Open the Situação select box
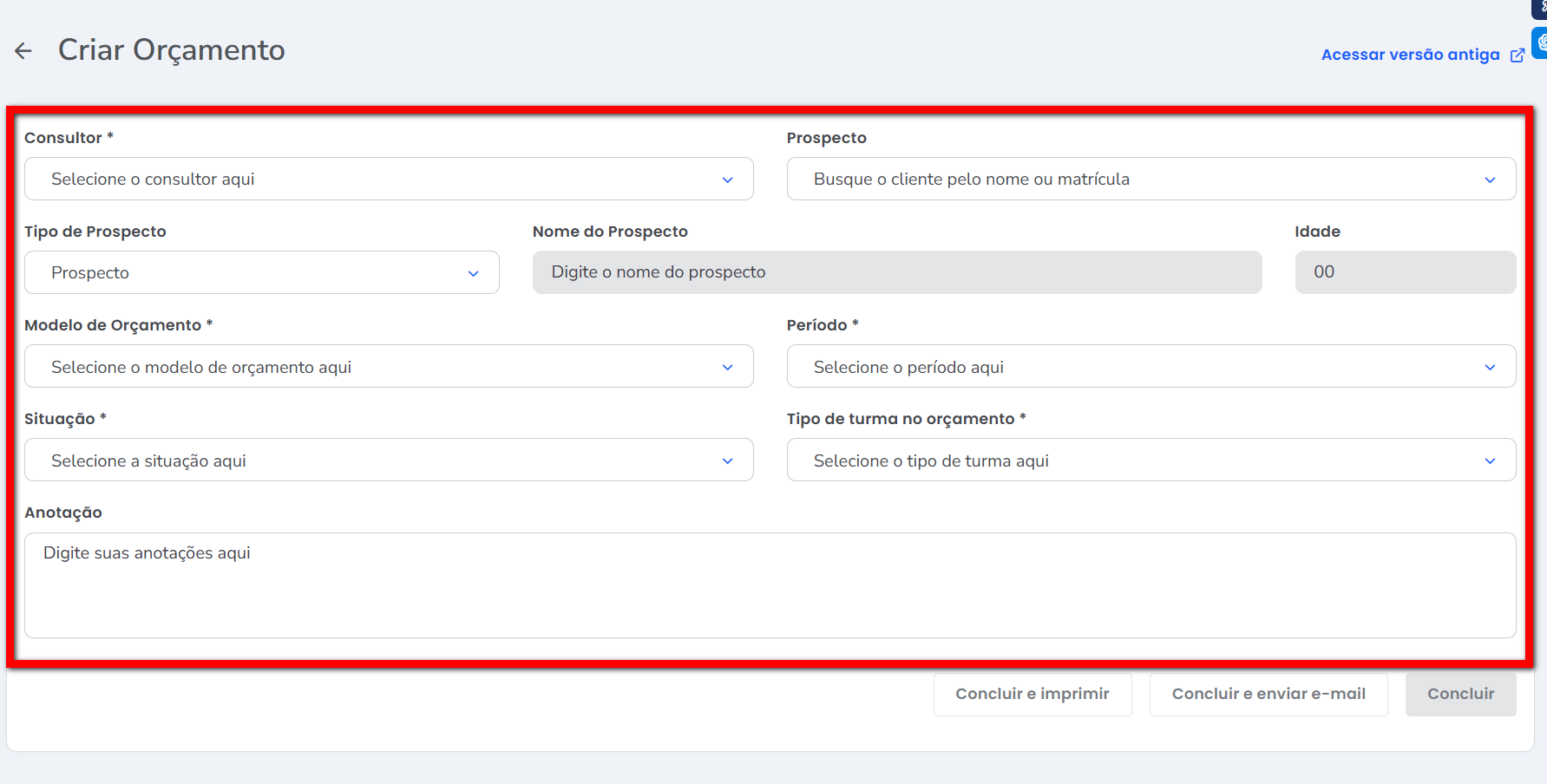Viewport: 1547px width, 784px height. (389, 461)
